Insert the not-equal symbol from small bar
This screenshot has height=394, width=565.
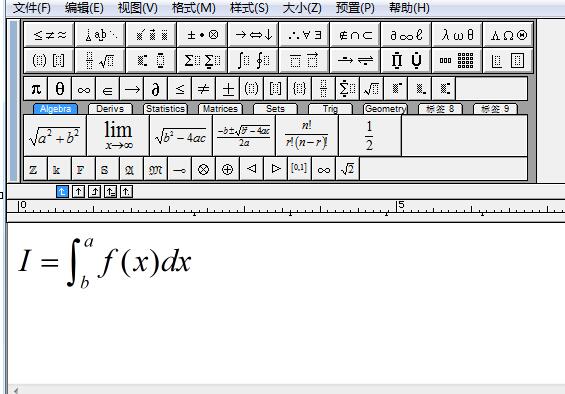[x=204, y=88]
